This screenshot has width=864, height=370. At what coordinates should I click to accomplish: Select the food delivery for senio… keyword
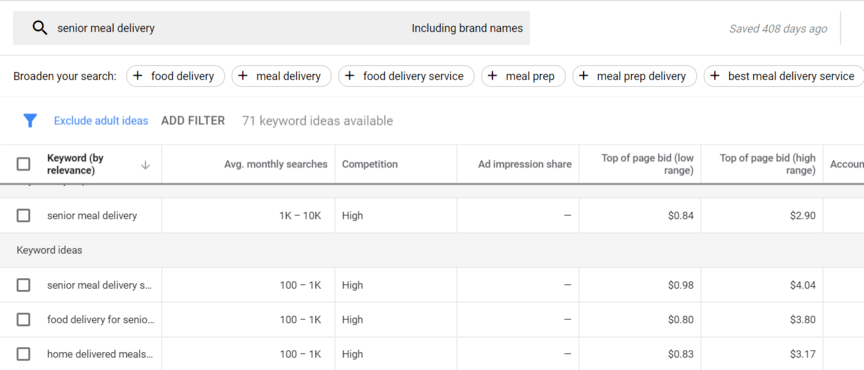click(x=101, y=319)
